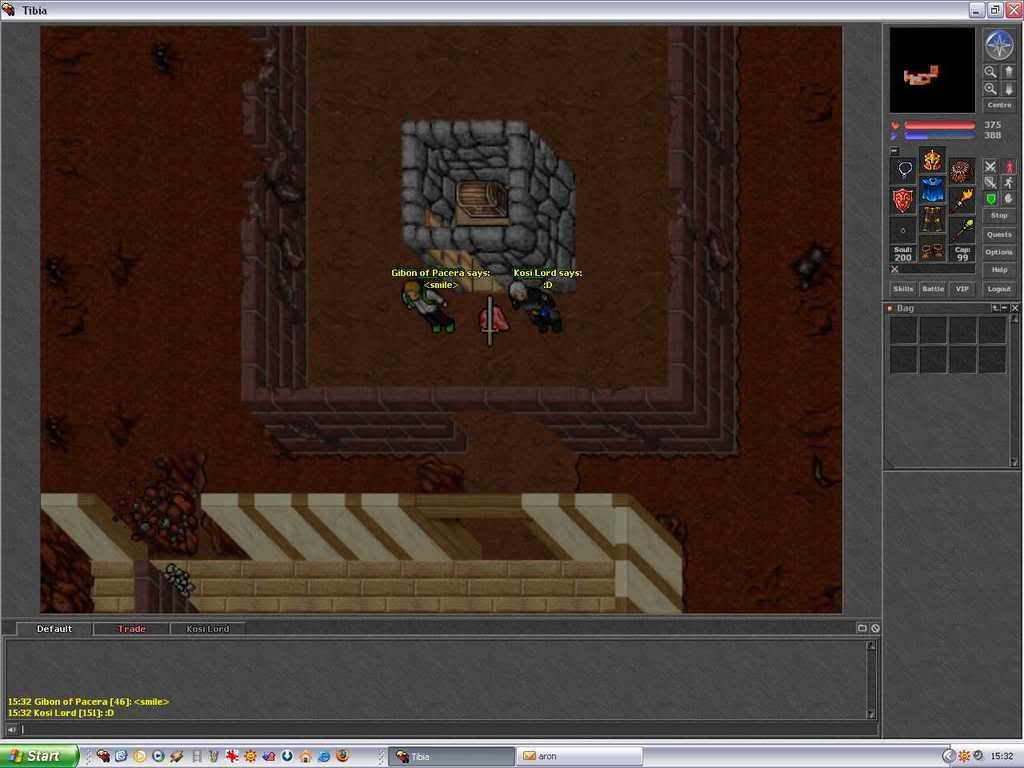Click the Tibia taskbar button
1024x768 pixels.
[451, 756]
